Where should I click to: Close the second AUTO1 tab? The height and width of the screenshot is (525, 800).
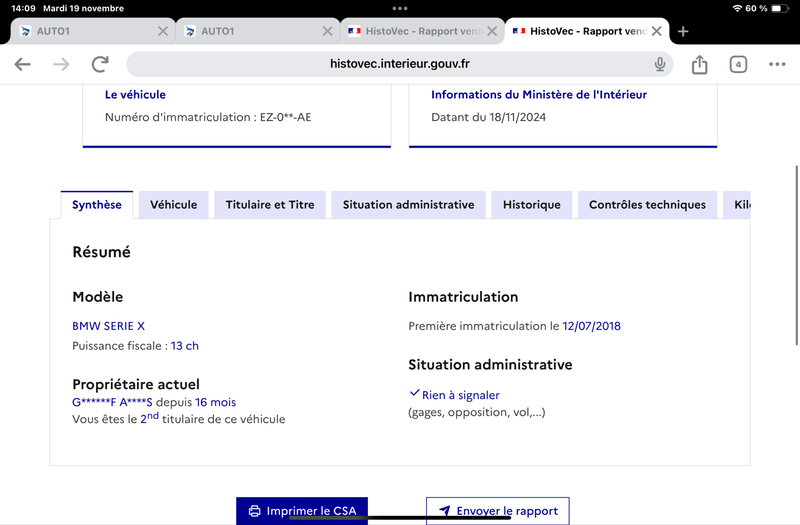click(328, 32)
